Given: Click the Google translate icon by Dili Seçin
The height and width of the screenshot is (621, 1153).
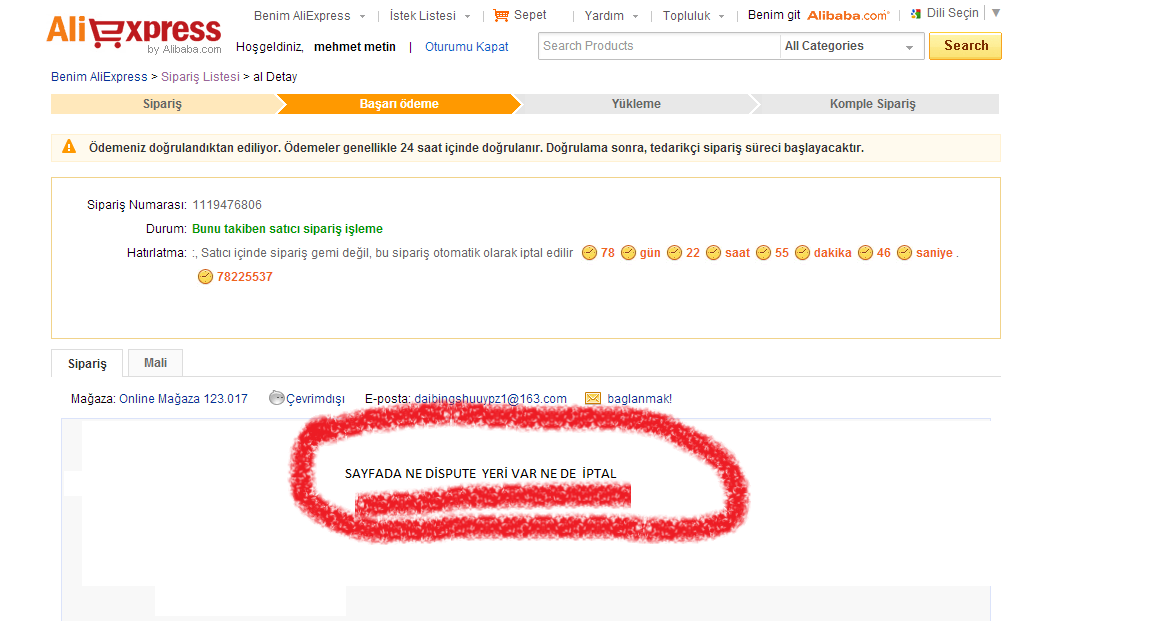Looking at the screenshot, I should pyautogui.click(x=915, y=14).
